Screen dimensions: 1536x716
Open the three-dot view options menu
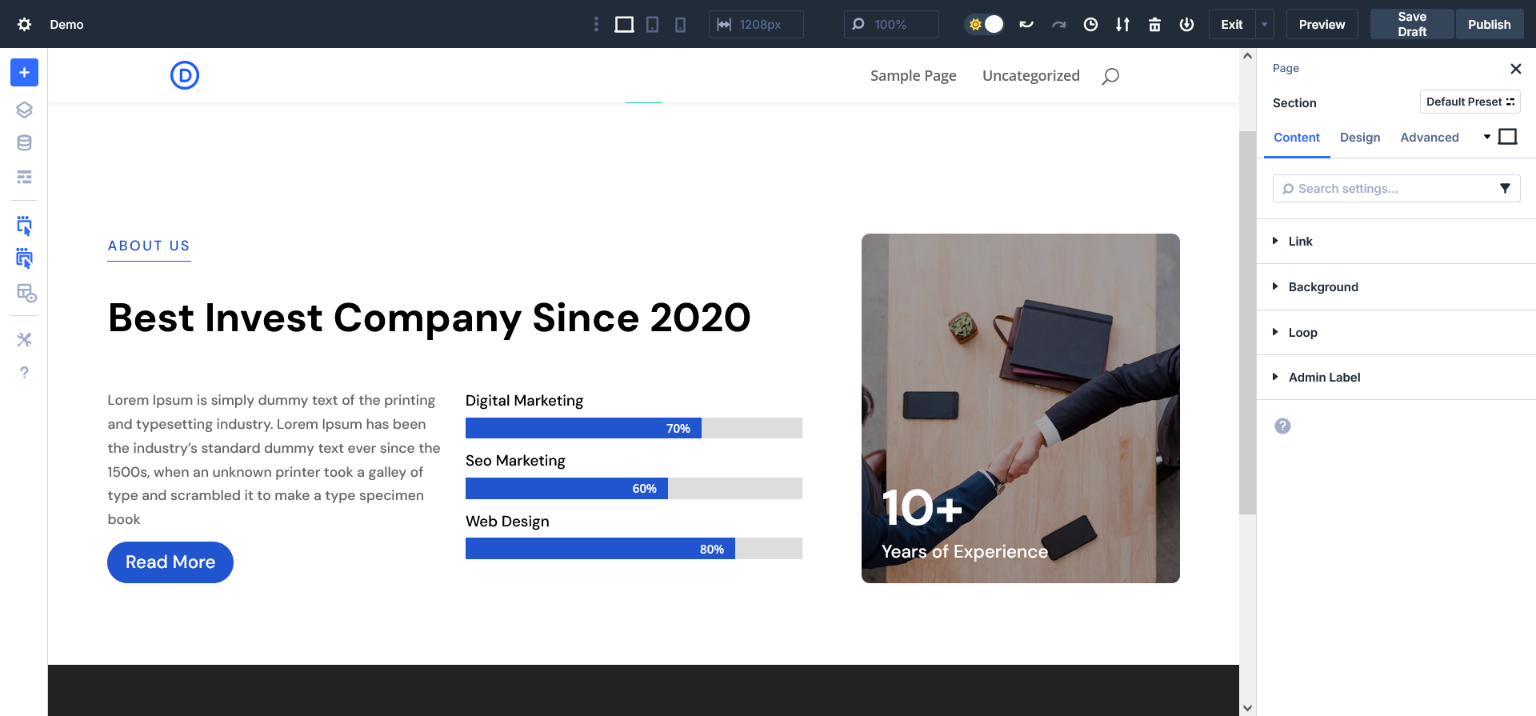click(596, 24)
